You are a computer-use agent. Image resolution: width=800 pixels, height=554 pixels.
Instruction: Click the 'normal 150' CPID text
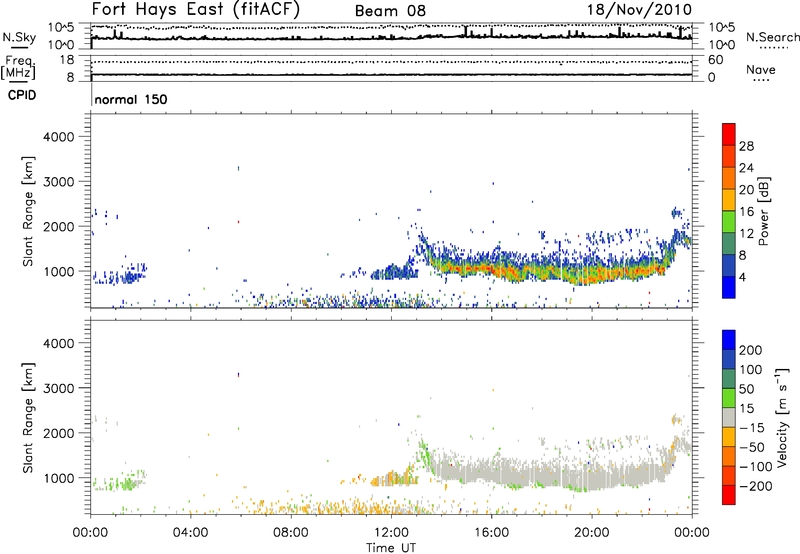(131, 99)
